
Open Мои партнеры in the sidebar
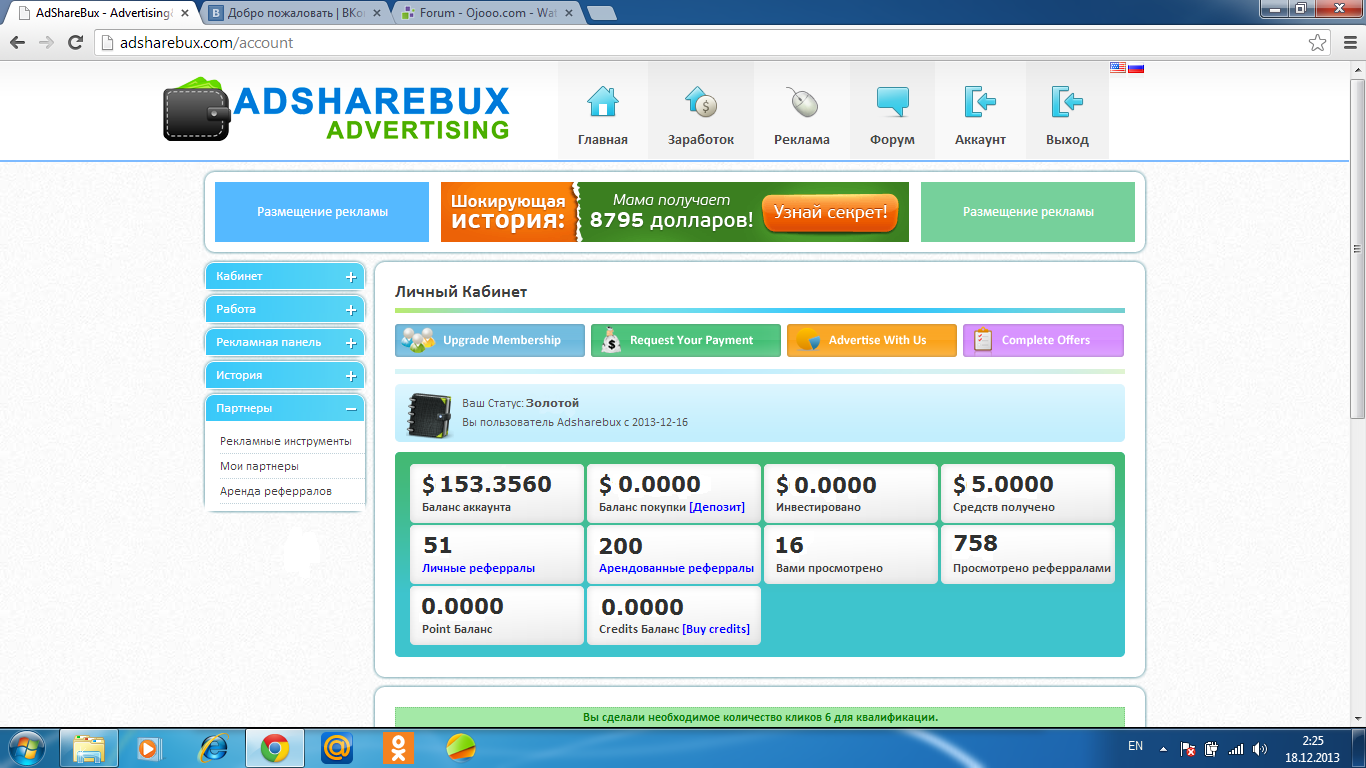(x=259, y=466)
